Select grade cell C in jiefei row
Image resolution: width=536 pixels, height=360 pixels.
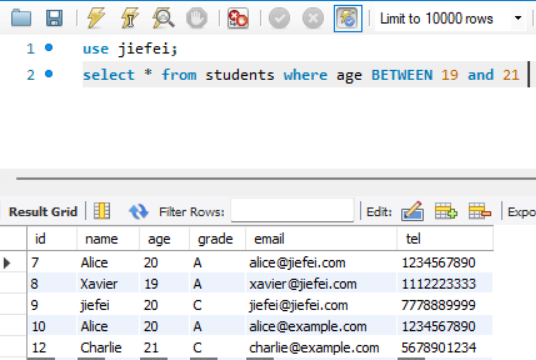[217, 305]
